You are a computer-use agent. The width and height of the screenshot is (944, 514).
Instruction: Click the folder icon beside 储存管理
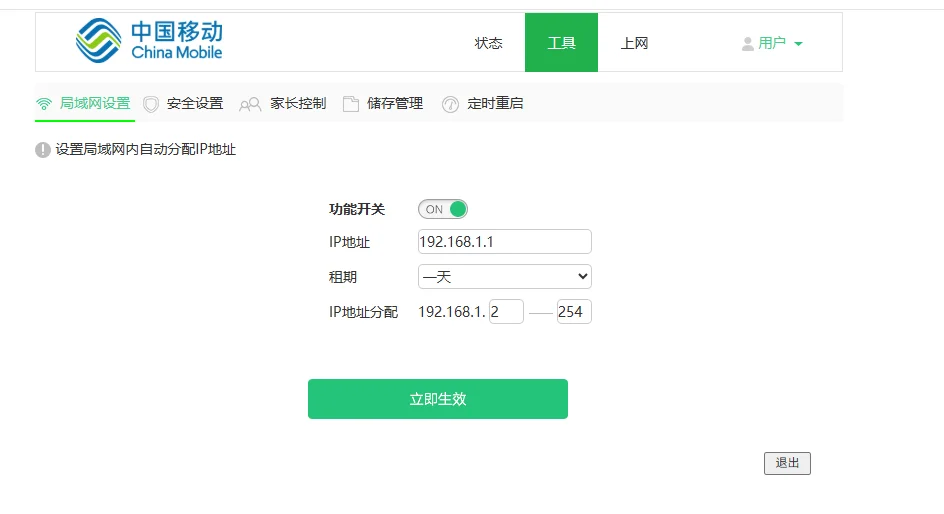point(350,104)
